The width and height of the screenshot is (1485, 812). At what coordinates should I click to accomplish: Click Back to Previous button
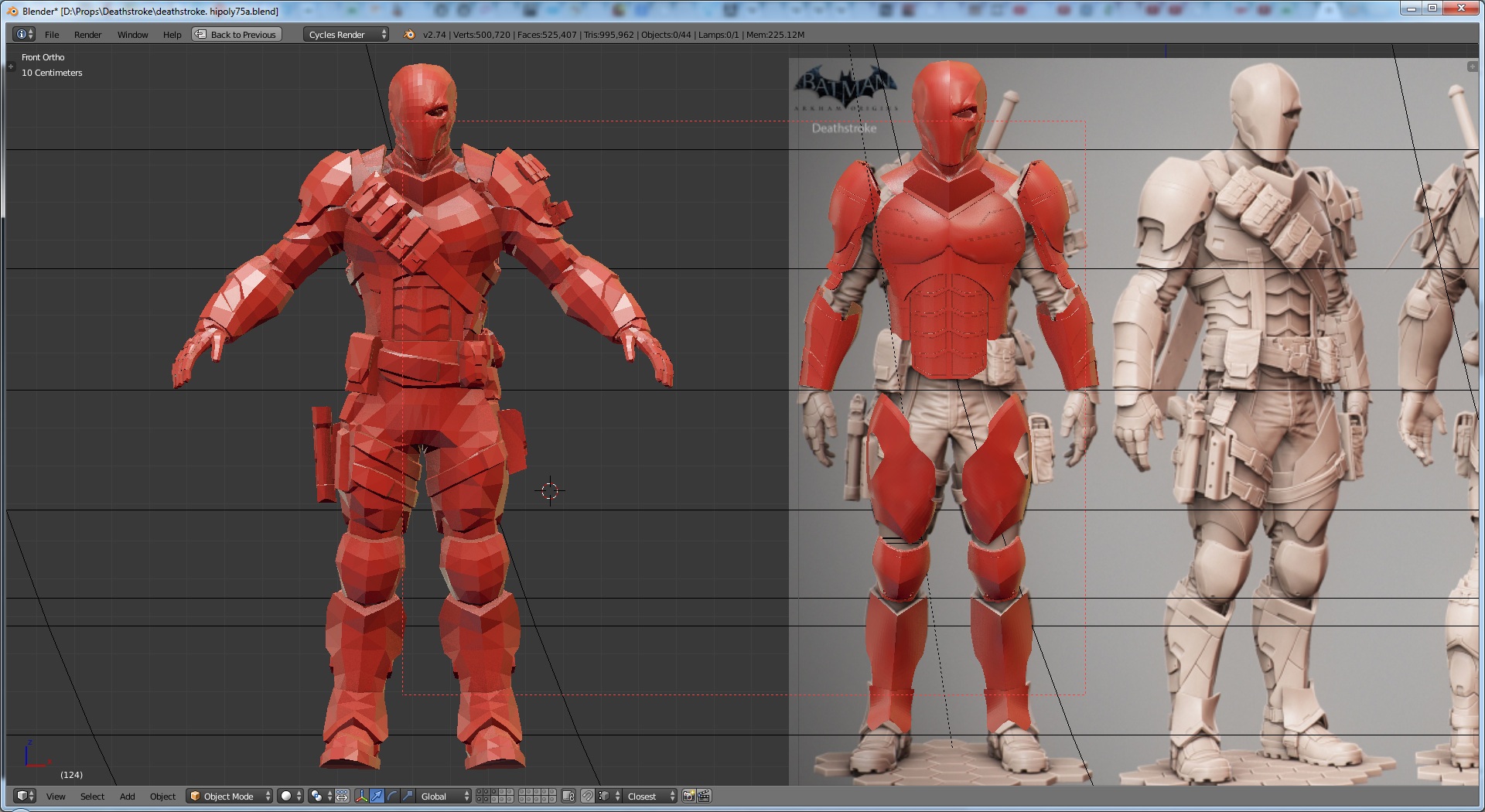coord(237,35)
